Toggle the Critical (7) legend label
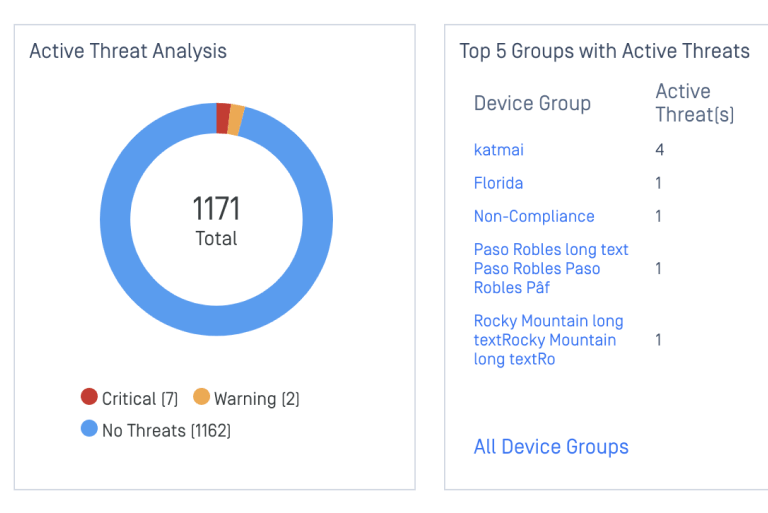Image resolution: width=768 pixels, height=513 pixels. click(x=139, y=398)
